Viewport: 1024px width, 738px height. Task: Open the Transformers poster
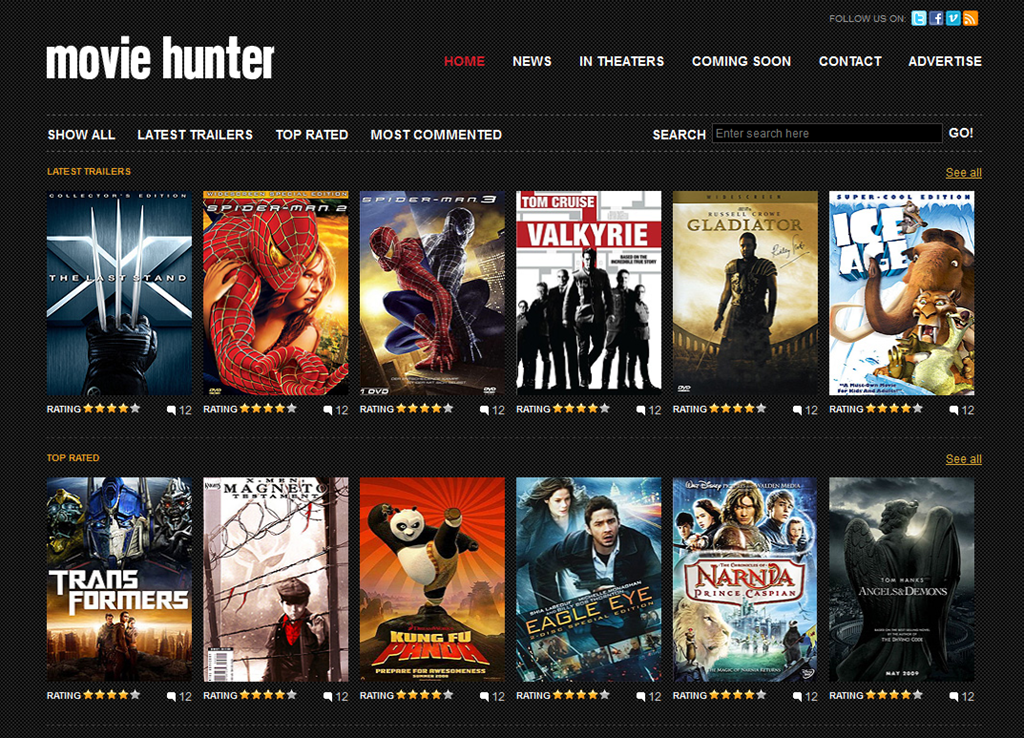pos(120,580)
